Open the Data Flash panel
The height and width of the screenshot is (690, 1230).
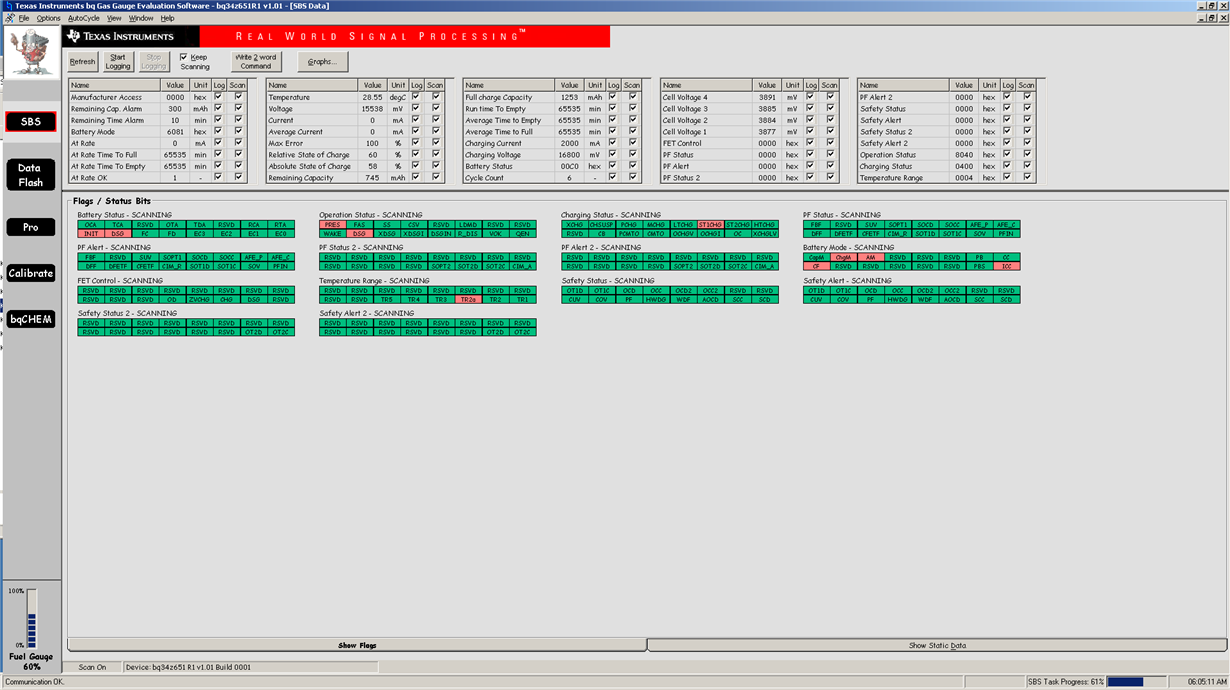coord(30,175)
